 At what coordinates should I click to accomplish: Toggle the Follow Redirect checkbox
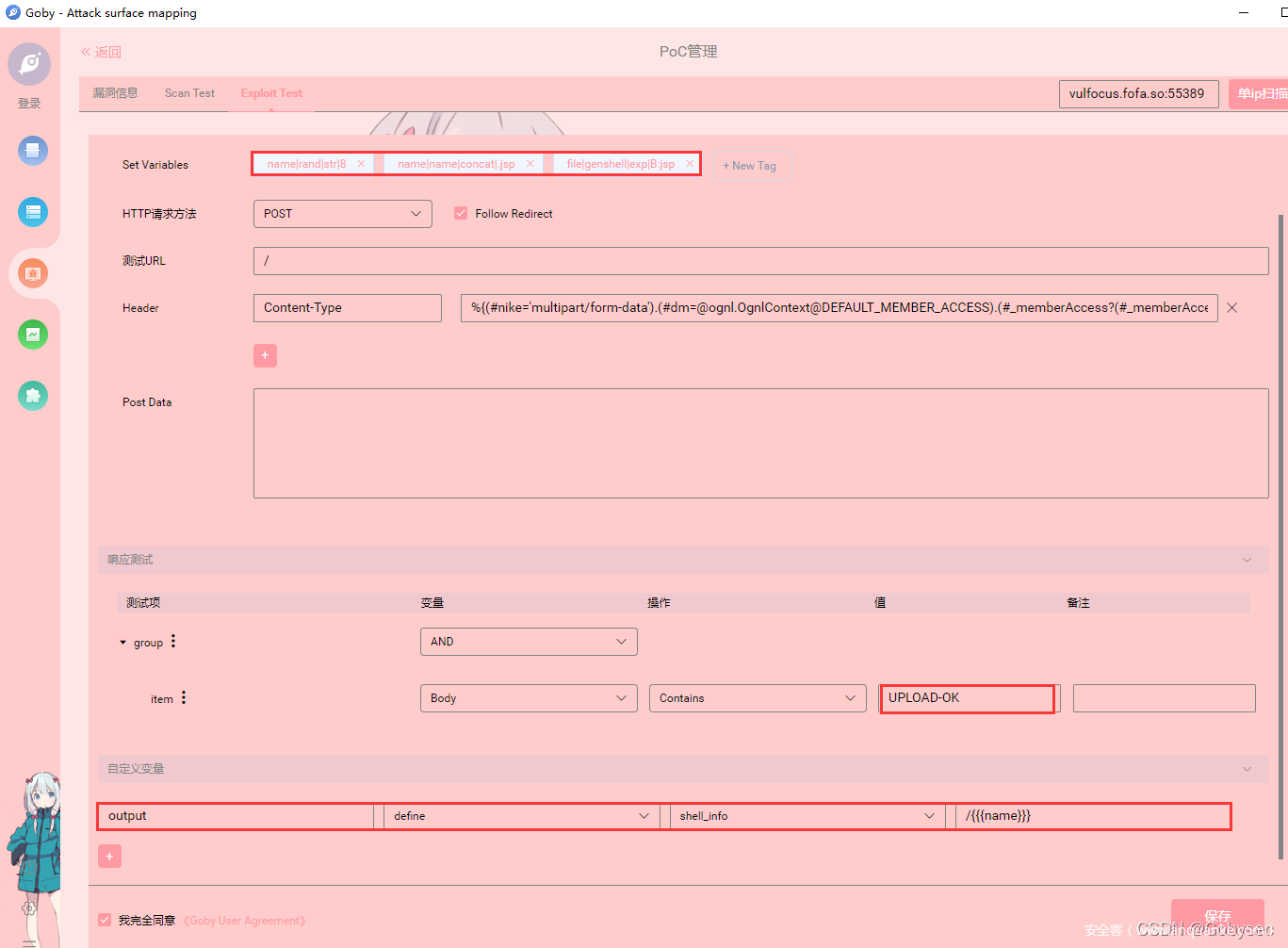coord(461,214)
